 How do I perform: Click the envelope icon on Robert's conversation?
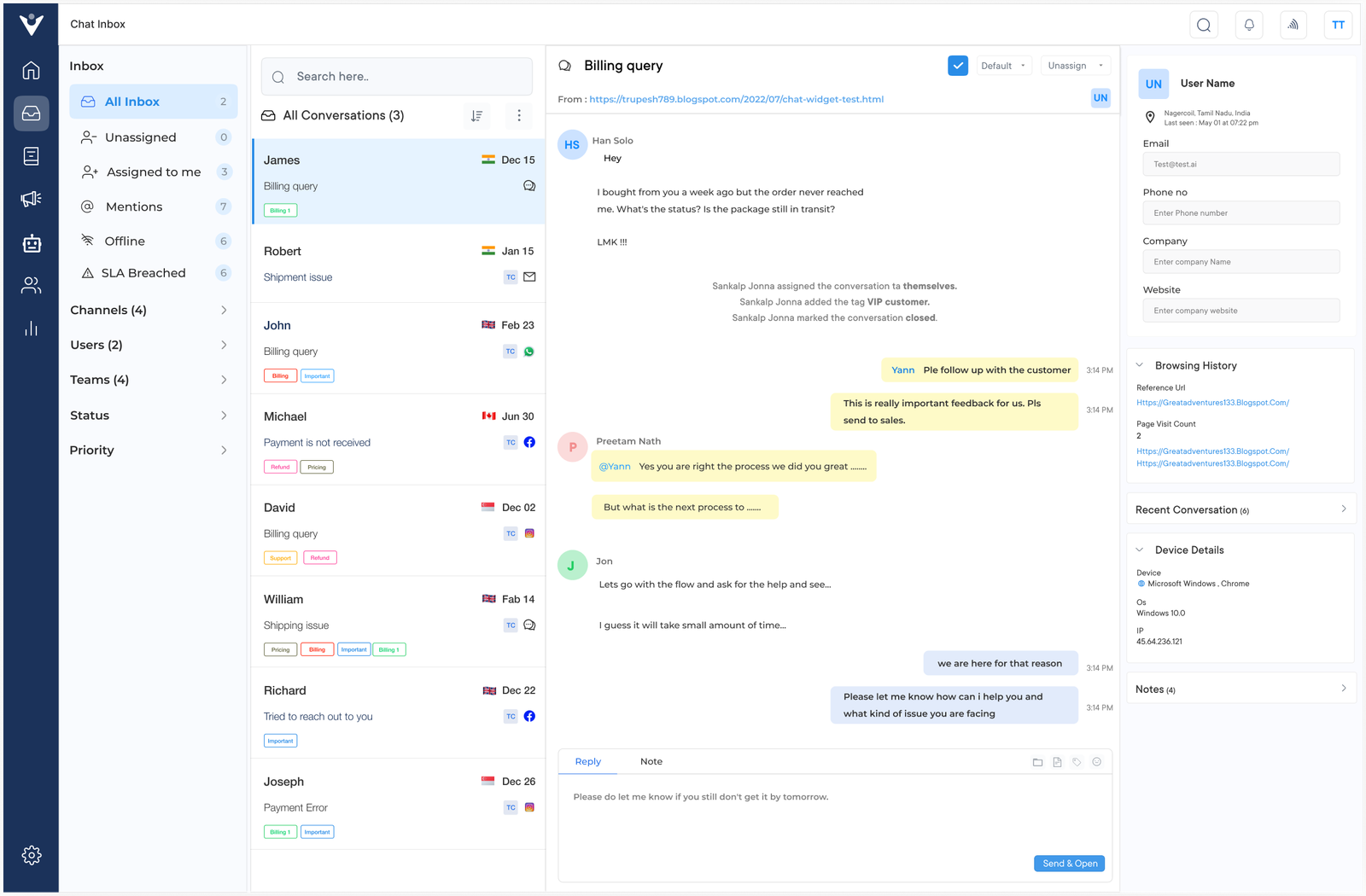[x=529, y=277]
